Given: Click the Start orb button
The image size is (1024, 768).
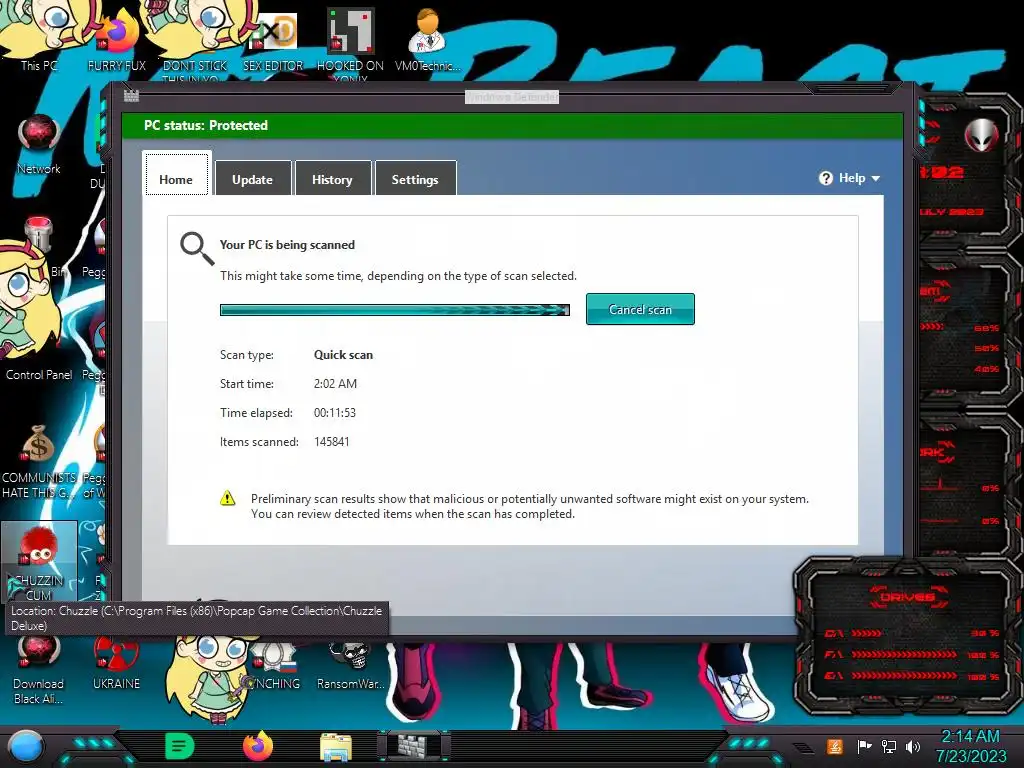Looking at the screenshot, I should (26, 747).
